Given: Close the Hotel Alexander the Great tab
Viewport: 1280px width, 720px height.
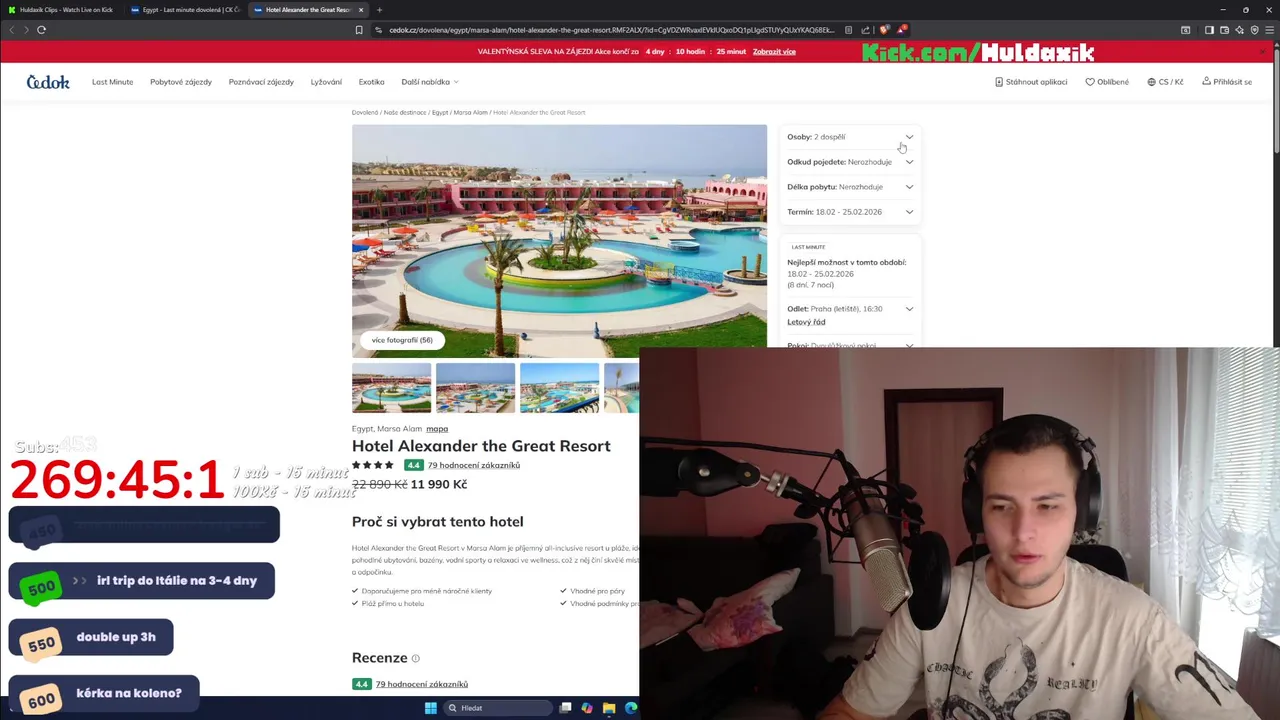Looking at the screenshot, I should pyautogui.click(x=361, y=10).
